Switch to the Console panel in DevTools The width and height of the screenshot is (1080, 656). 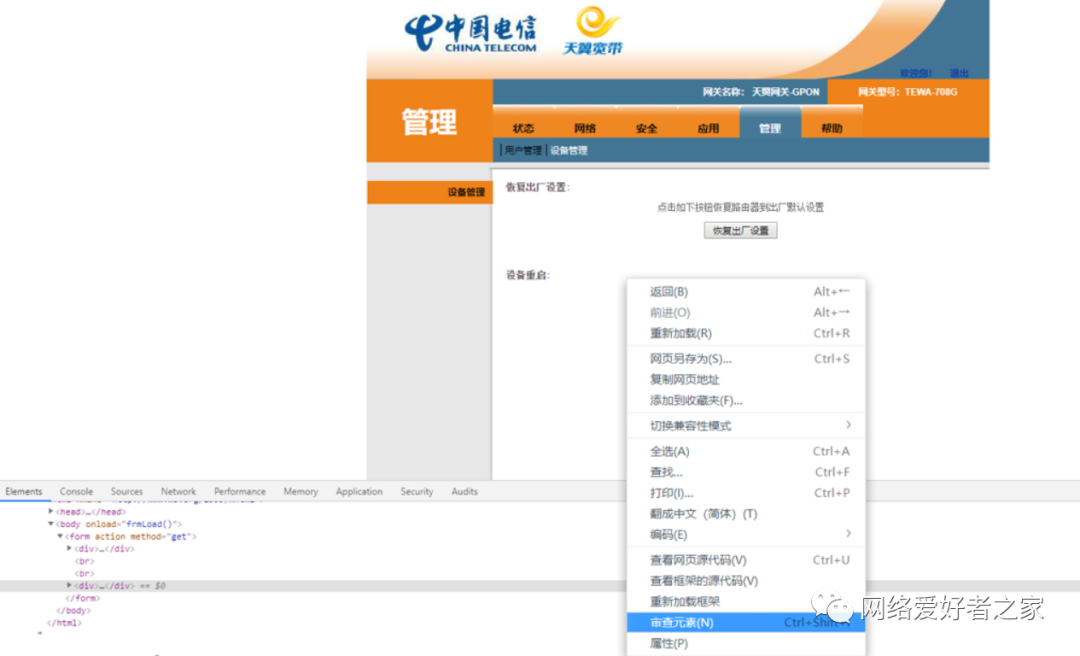[76, 491]
